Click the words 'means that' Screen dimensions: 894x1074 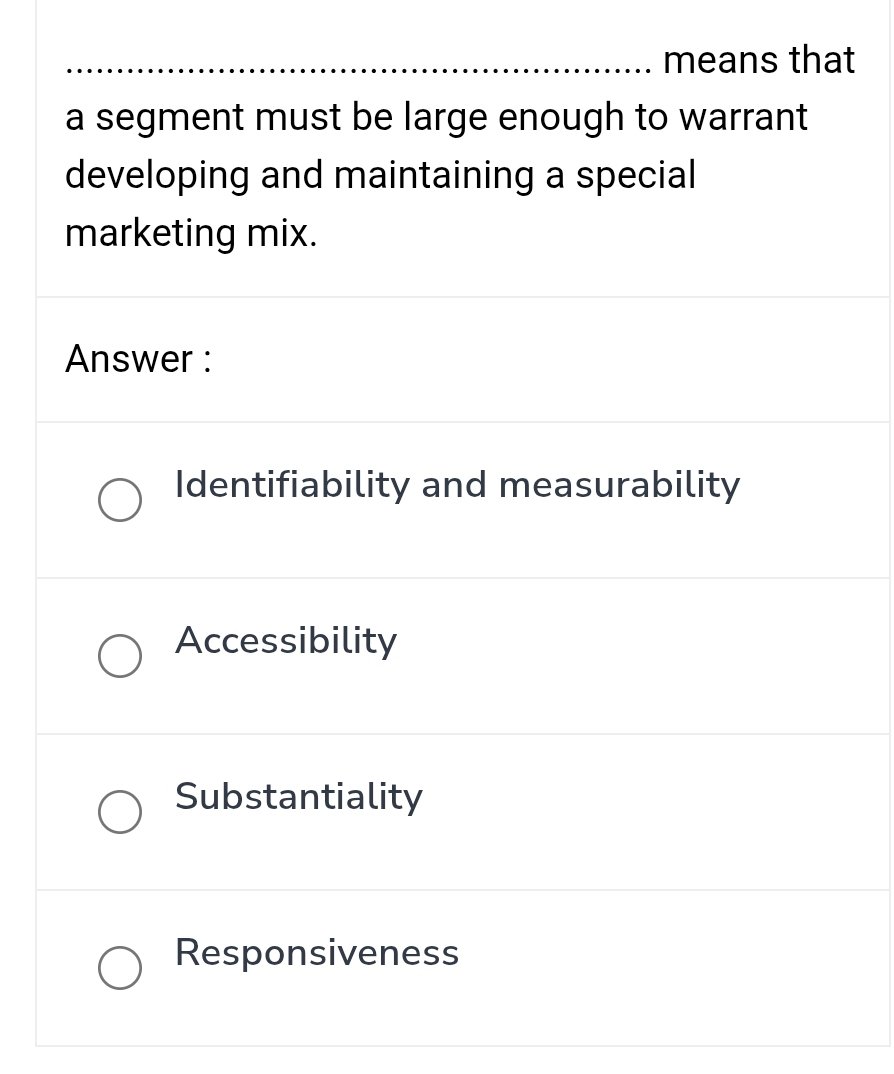[x=759, y=60]
